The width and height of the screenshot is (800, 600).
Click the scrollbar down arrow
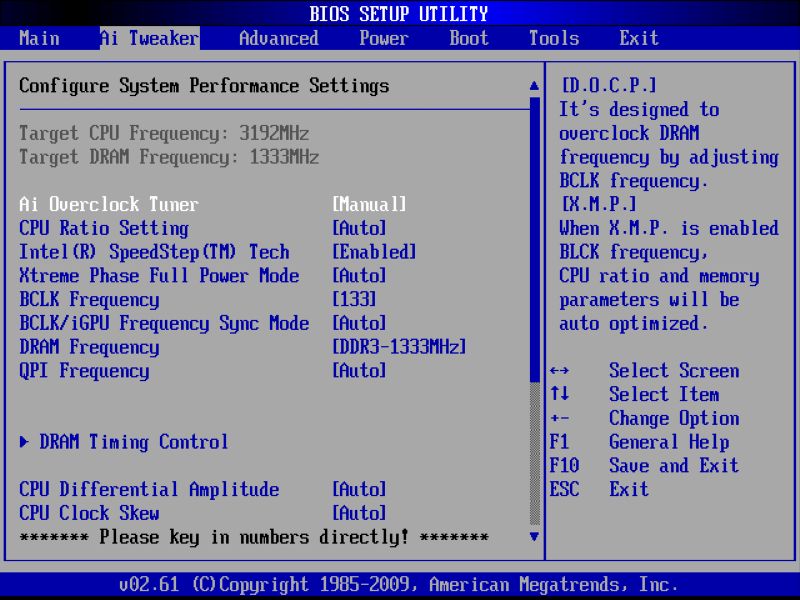point(534,537)
